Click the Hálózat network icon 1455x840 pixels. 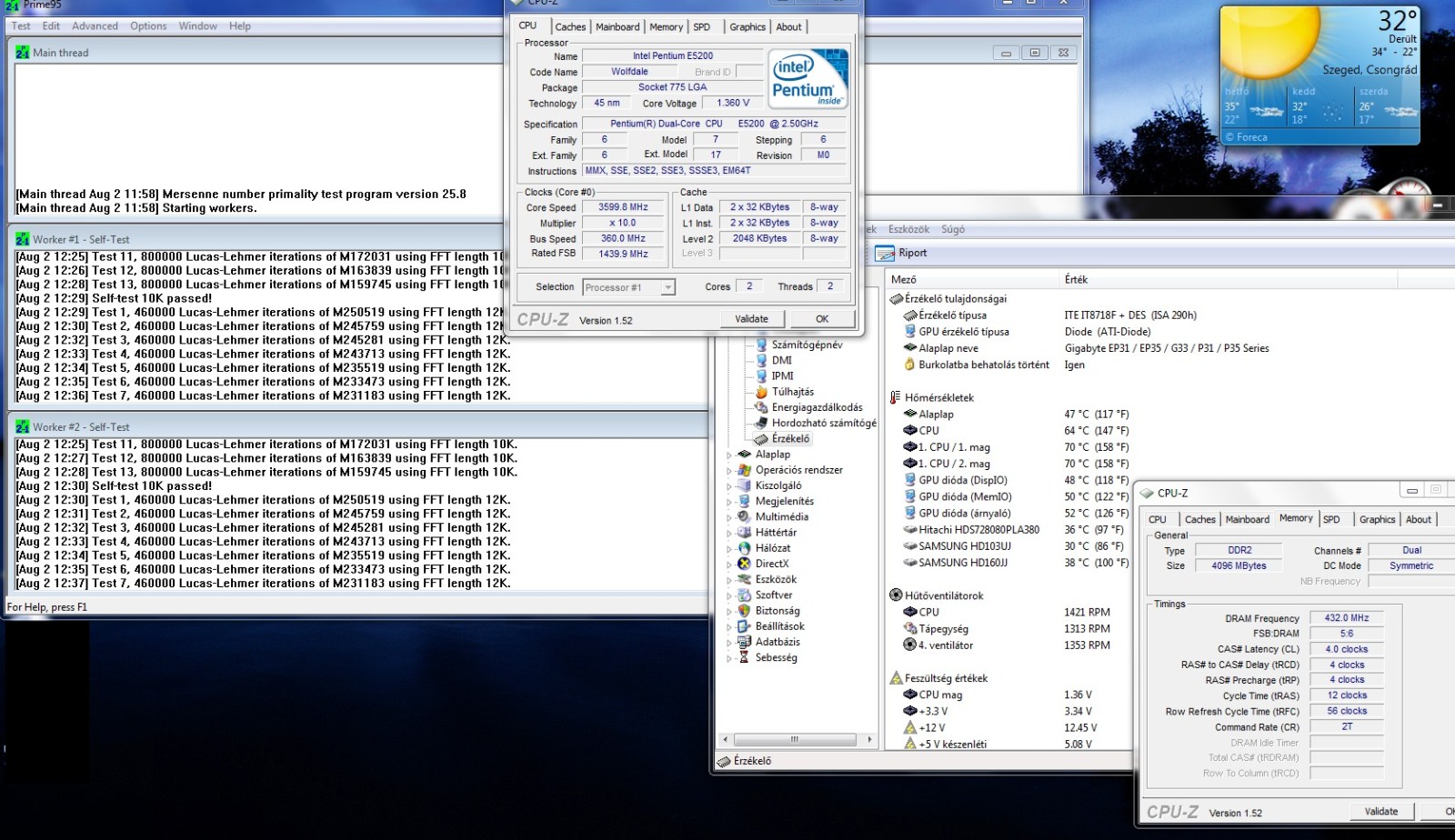coord(745,548)
